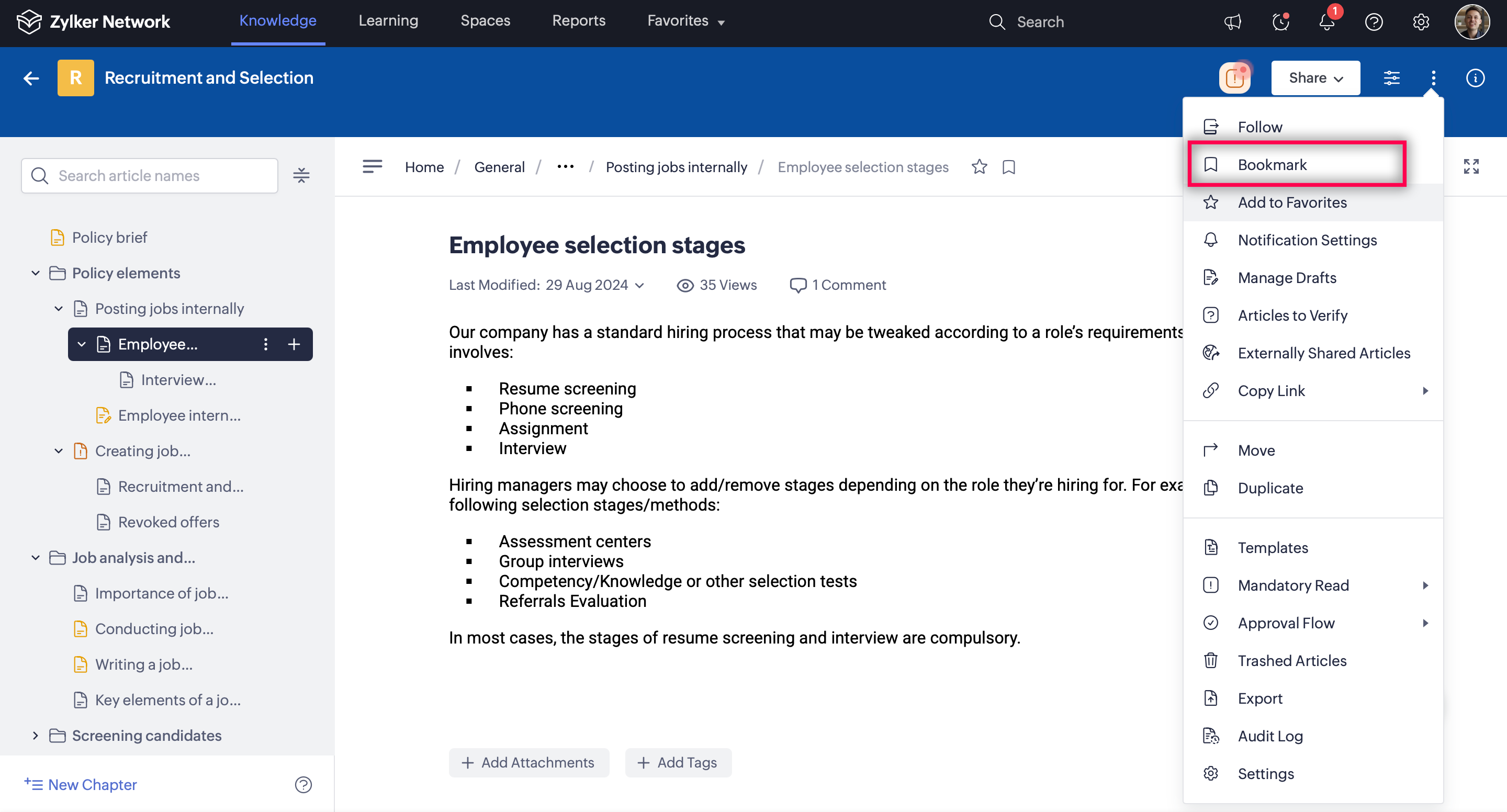Open the Share dropdown button
Image resolution: width=1507 pixels, height=812 pixels.
(x=1315, y=78)
